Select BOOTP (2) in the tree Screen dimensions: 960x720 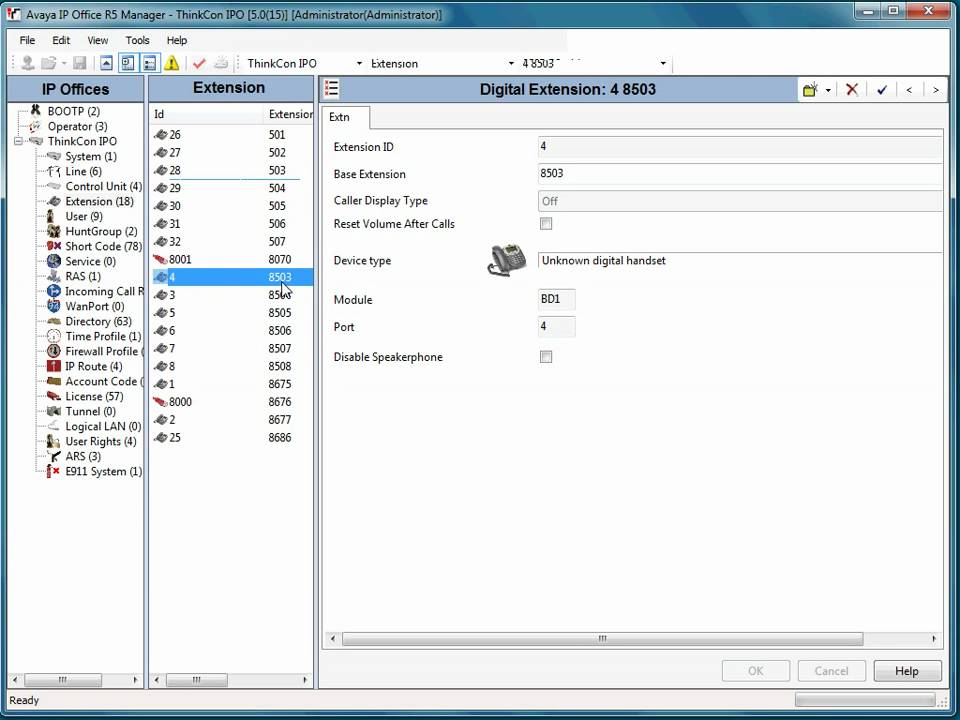pos(73,111)
